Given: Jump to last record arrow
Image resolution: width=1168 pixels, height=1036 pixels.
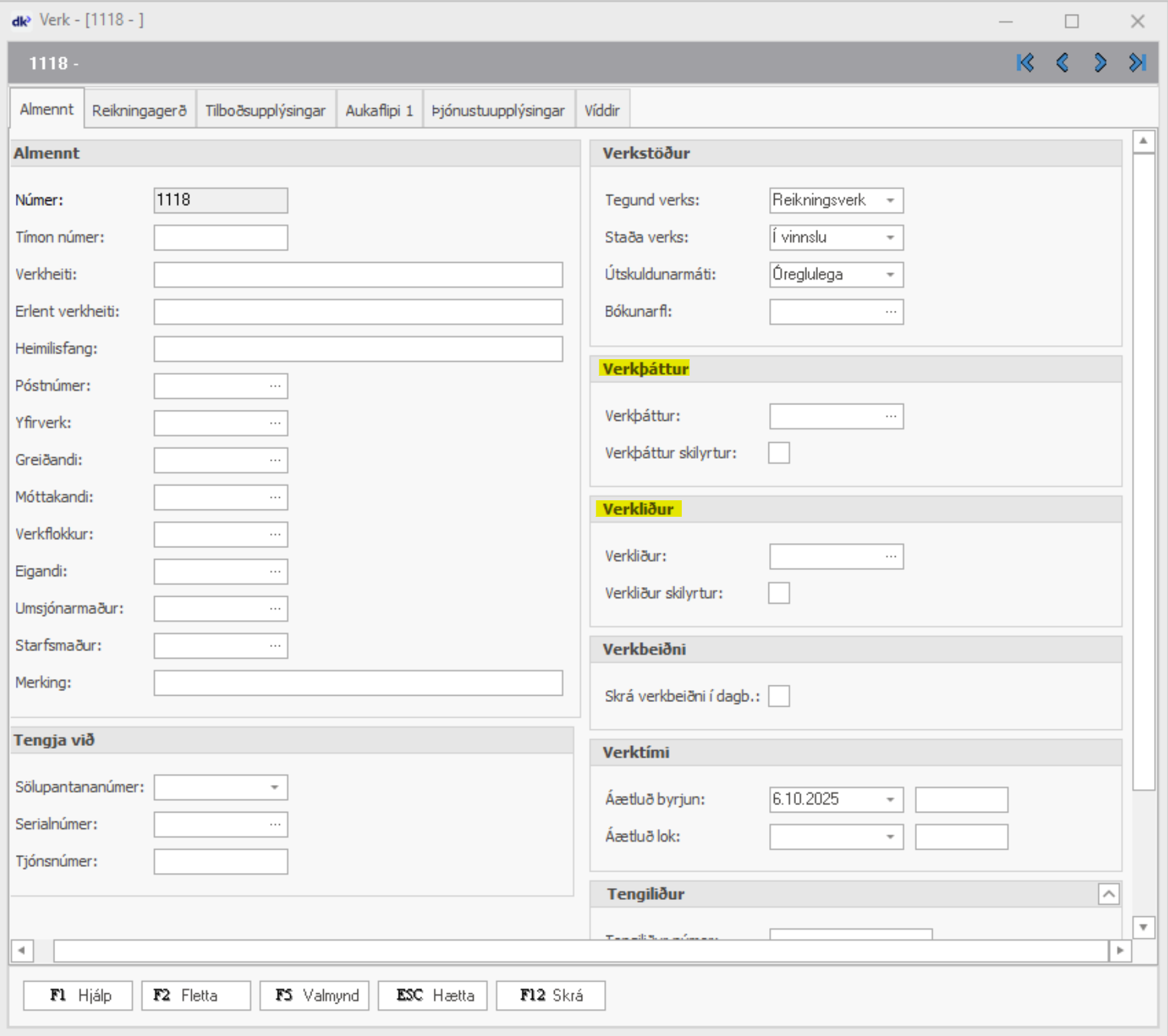Looking at the screenshot, I should pyautogui.click(x=1137, y=63).
